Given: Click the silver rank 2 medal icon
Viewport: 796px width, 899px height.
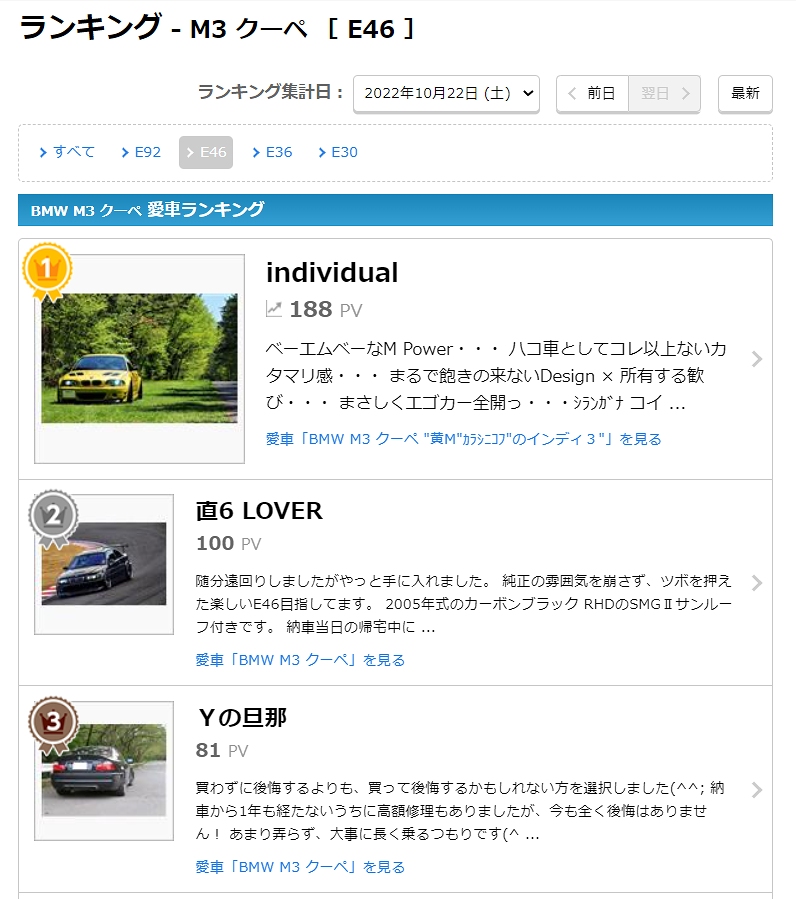Looking at the screenshot, I should tap(53, 519).
